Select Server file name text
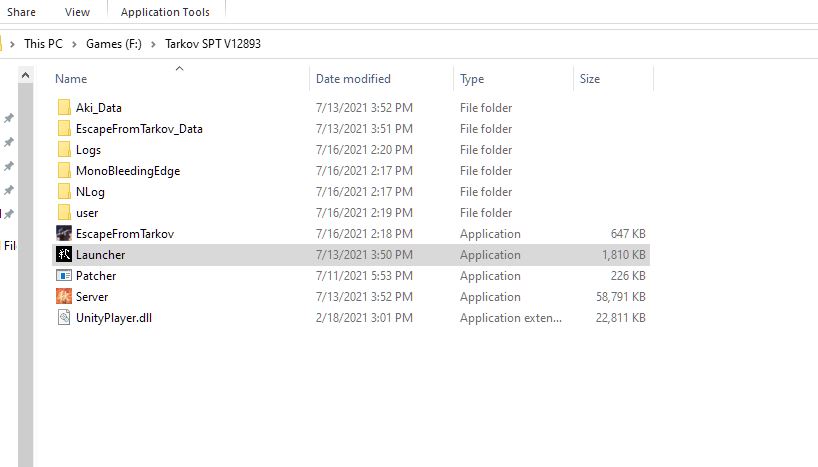Screen dimensions: 818x467 tap(92, 296)
